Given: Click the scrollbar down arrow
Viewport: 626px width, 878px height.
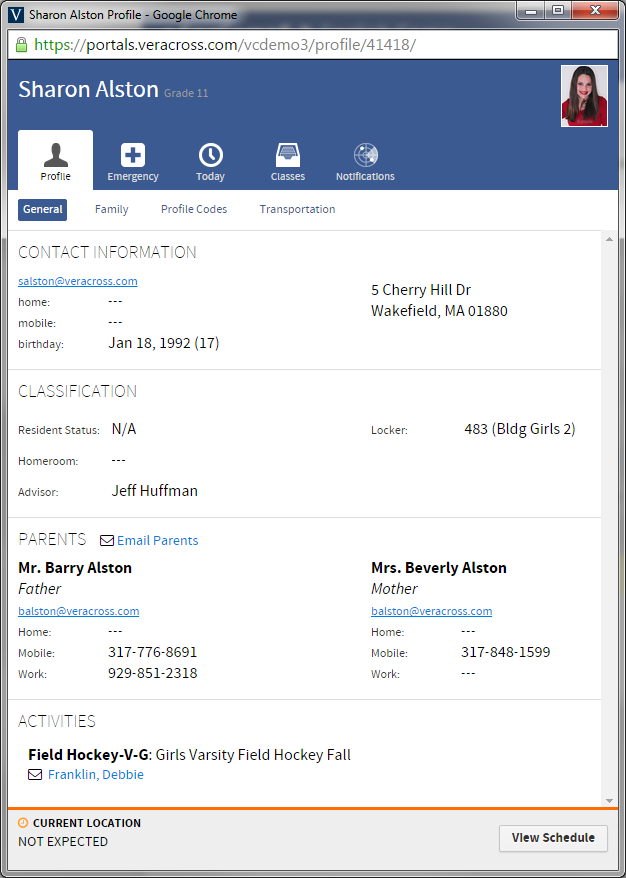Looking at the screenshot, I should coord(609,799).
